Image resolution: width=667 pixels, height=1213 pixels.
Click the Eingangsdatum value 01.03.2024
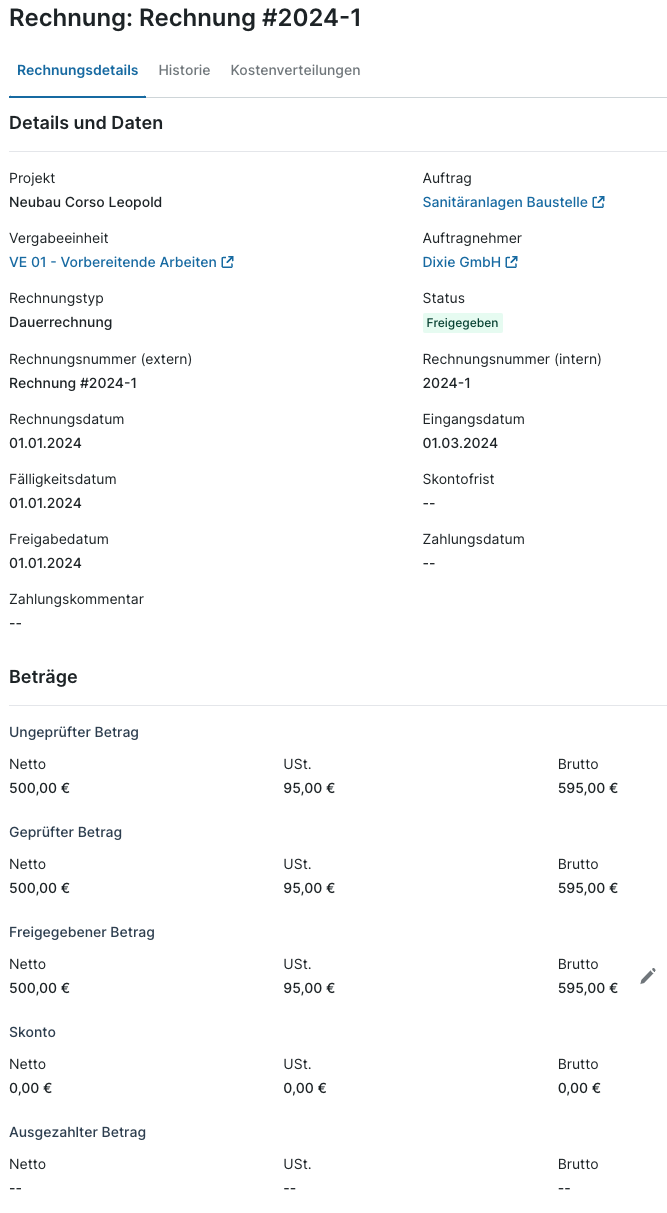click(460, 443)
